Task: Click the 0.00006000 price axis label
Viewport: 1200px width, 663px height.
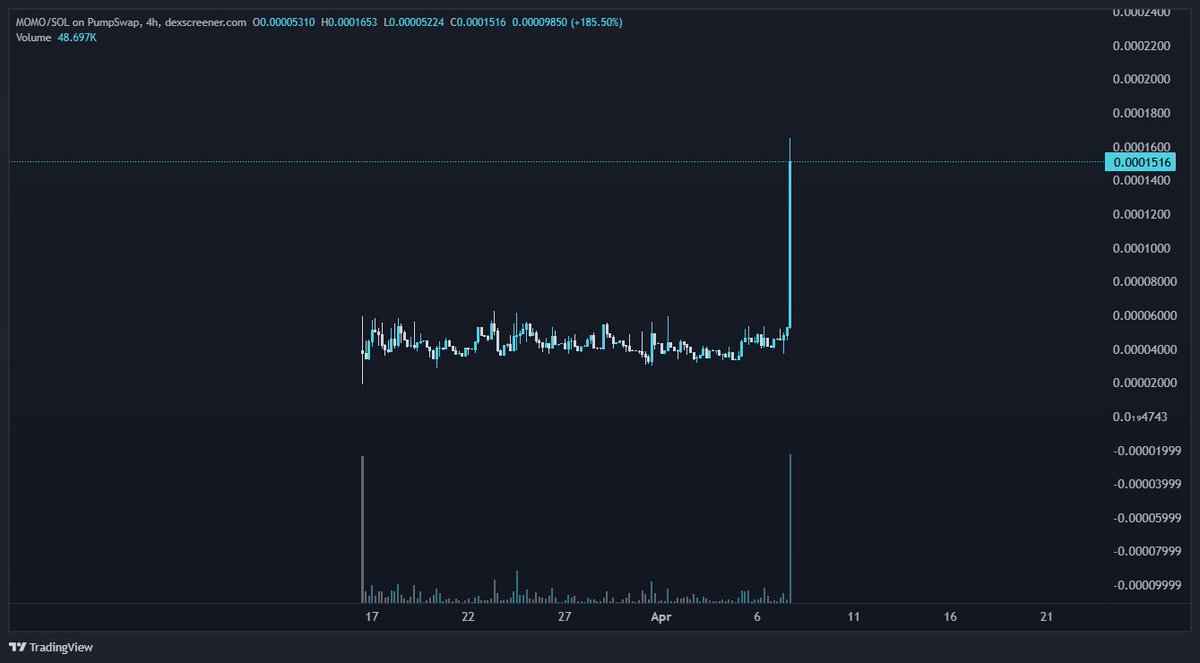Action: pos(1143,316)
